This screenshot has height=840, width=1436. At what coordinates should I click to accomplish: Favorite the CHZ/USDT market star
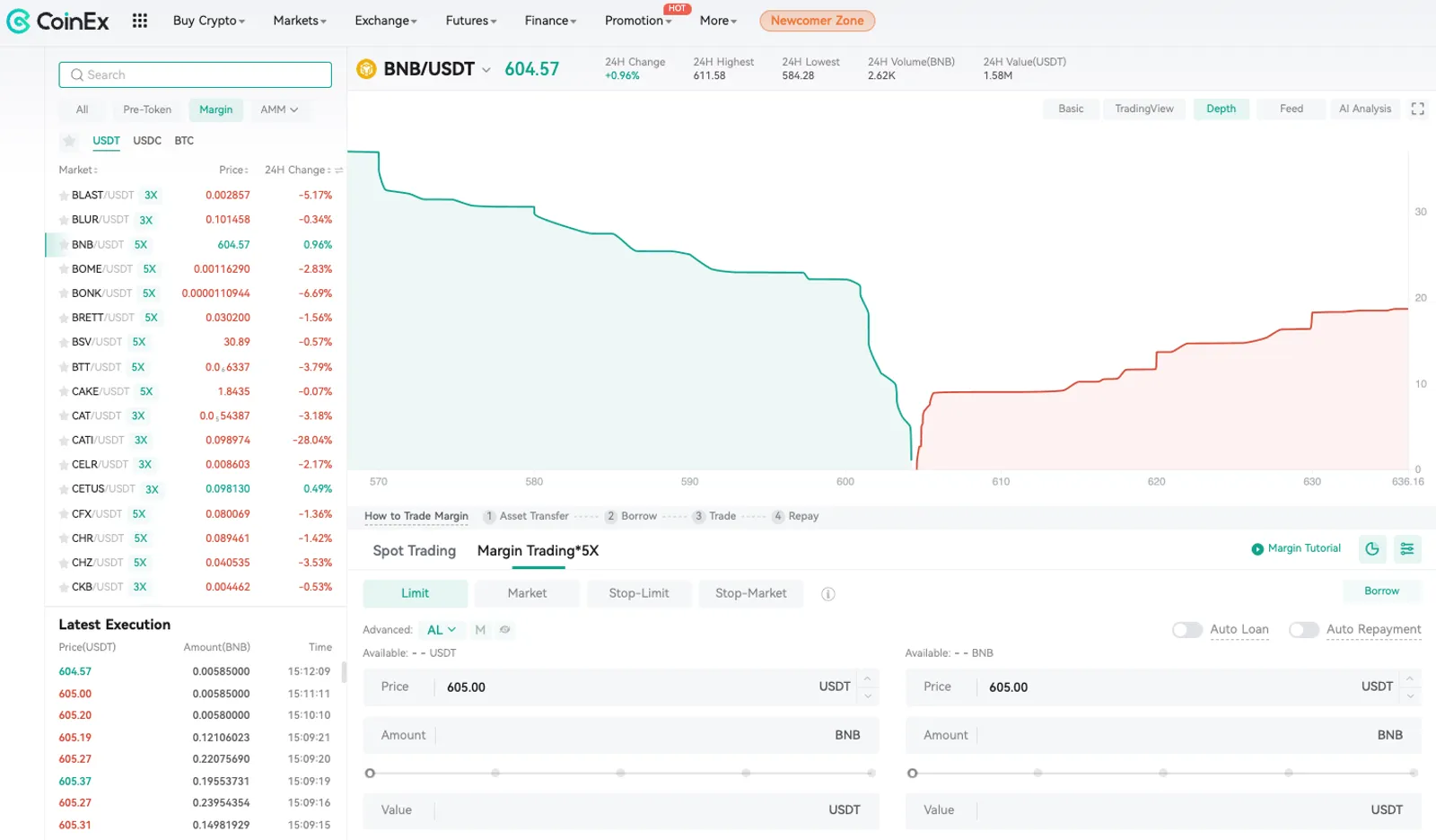tap(64, 564)
